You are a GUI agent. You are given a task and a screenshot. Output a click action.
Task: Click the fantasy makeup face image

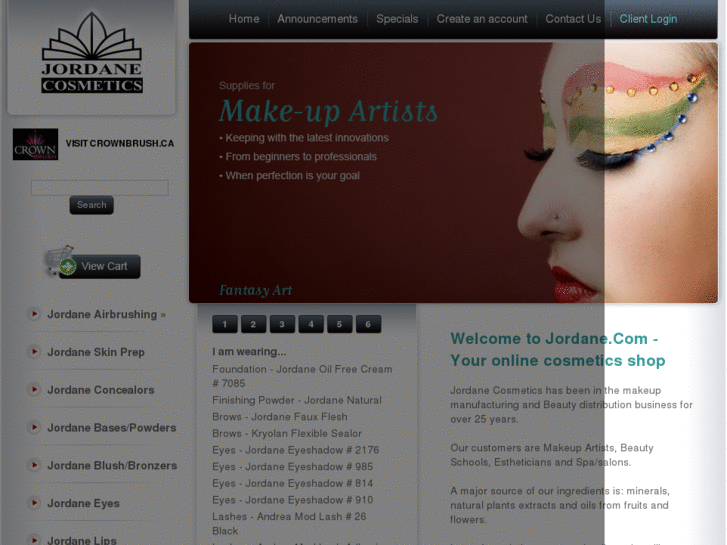(617, 173)
